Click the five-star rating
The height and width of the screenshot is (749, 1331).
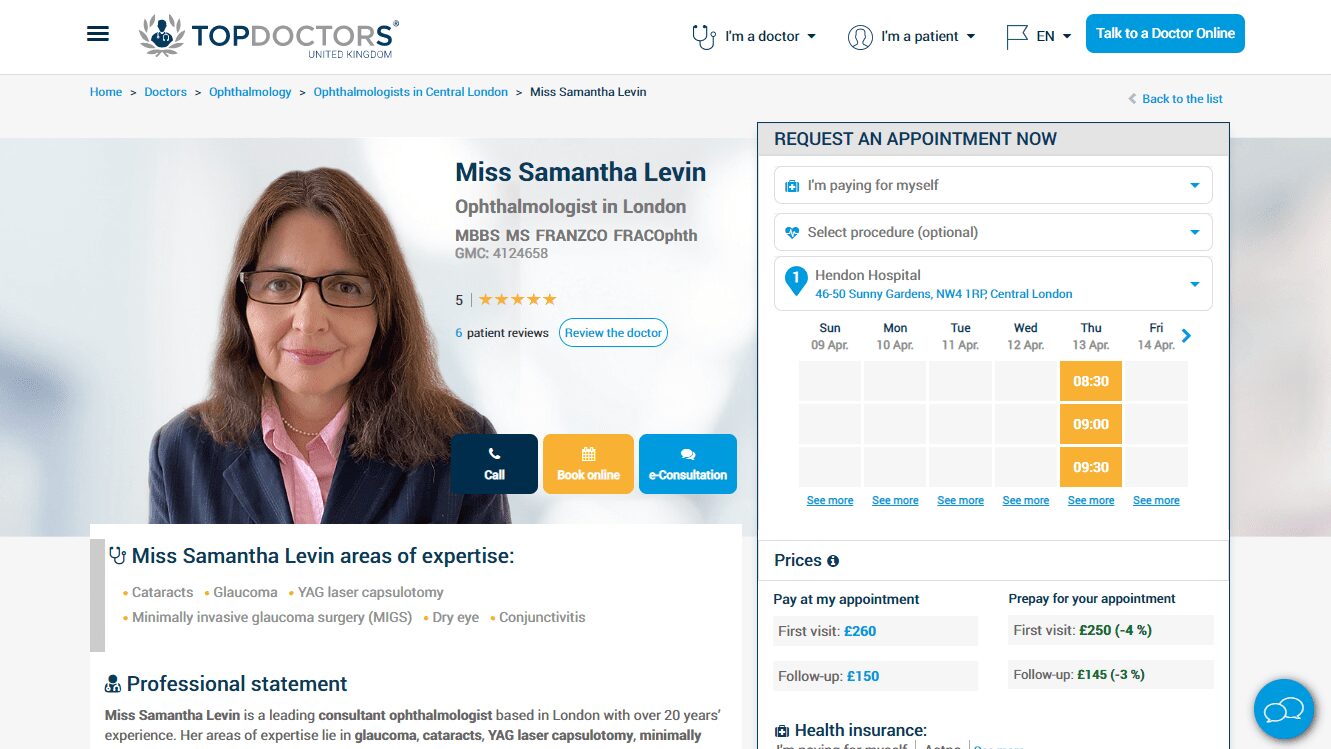[x=517, y=299]
